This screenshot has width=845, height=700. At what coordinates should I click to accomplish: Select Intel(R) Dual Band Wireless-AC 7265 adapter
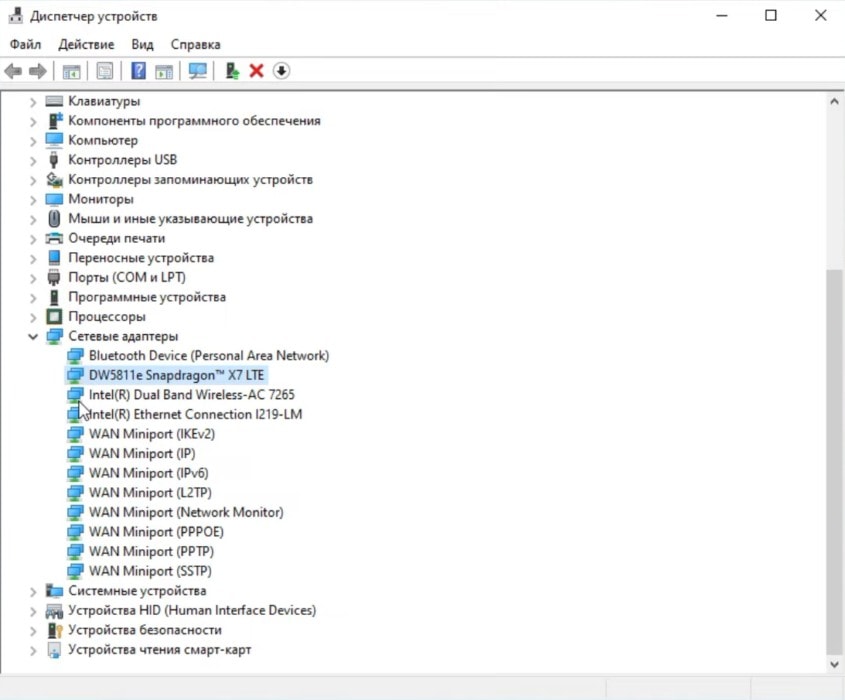point(191,395)
